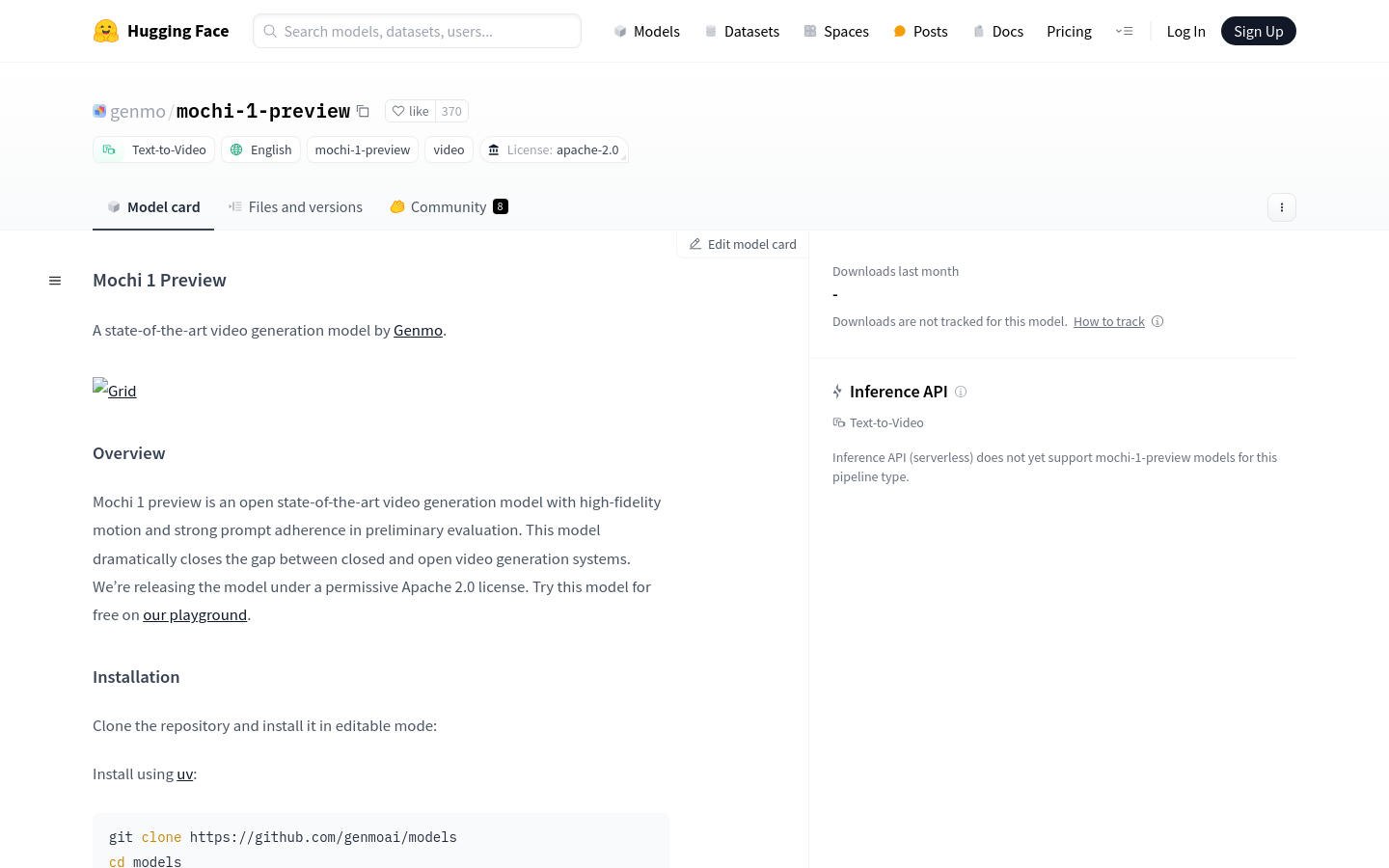Follow the uv install link
This screenshot has width=1389, height=868.
point(185,773)
